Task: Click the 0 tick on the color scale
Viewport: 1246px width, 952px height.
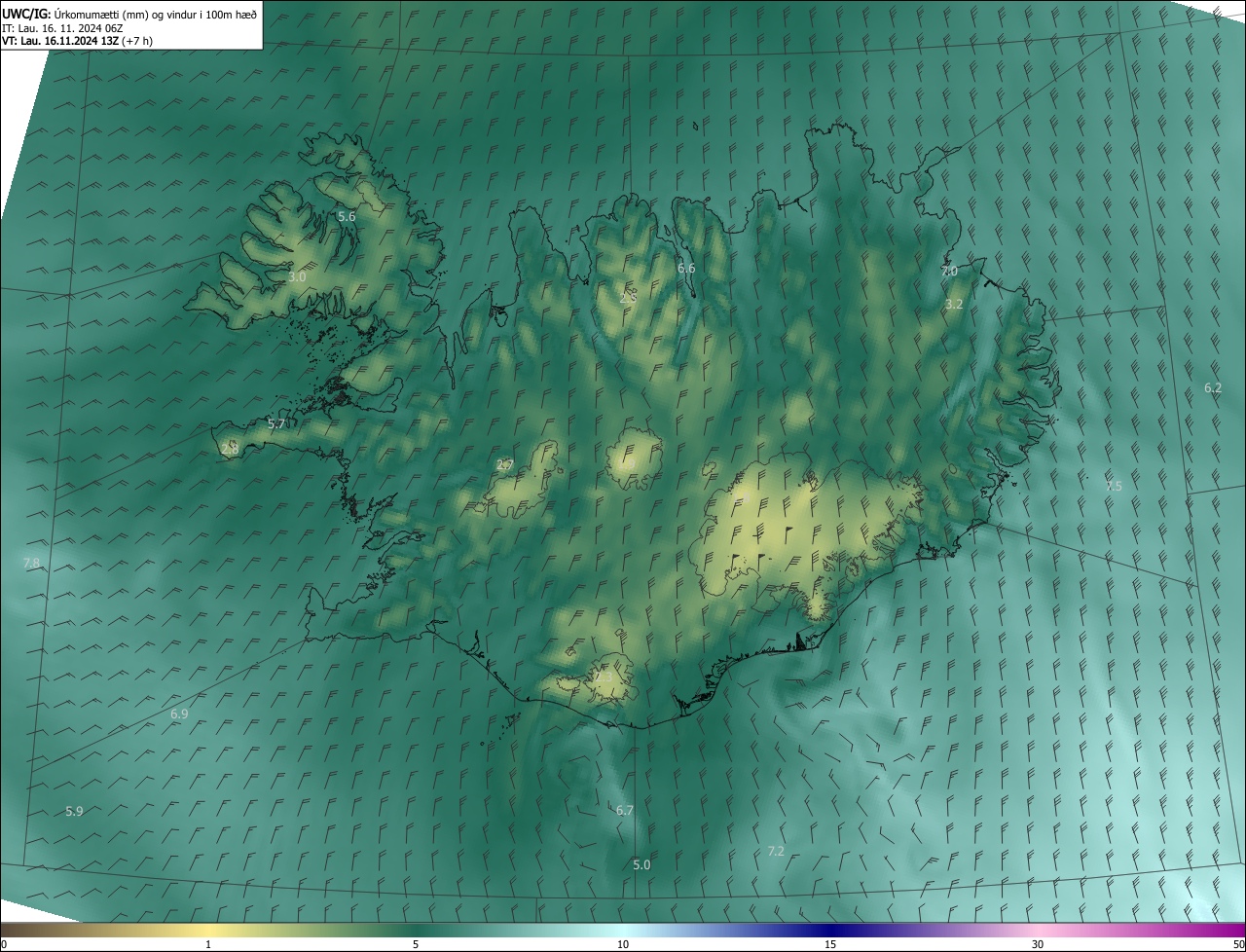Action: pos(4,944)
